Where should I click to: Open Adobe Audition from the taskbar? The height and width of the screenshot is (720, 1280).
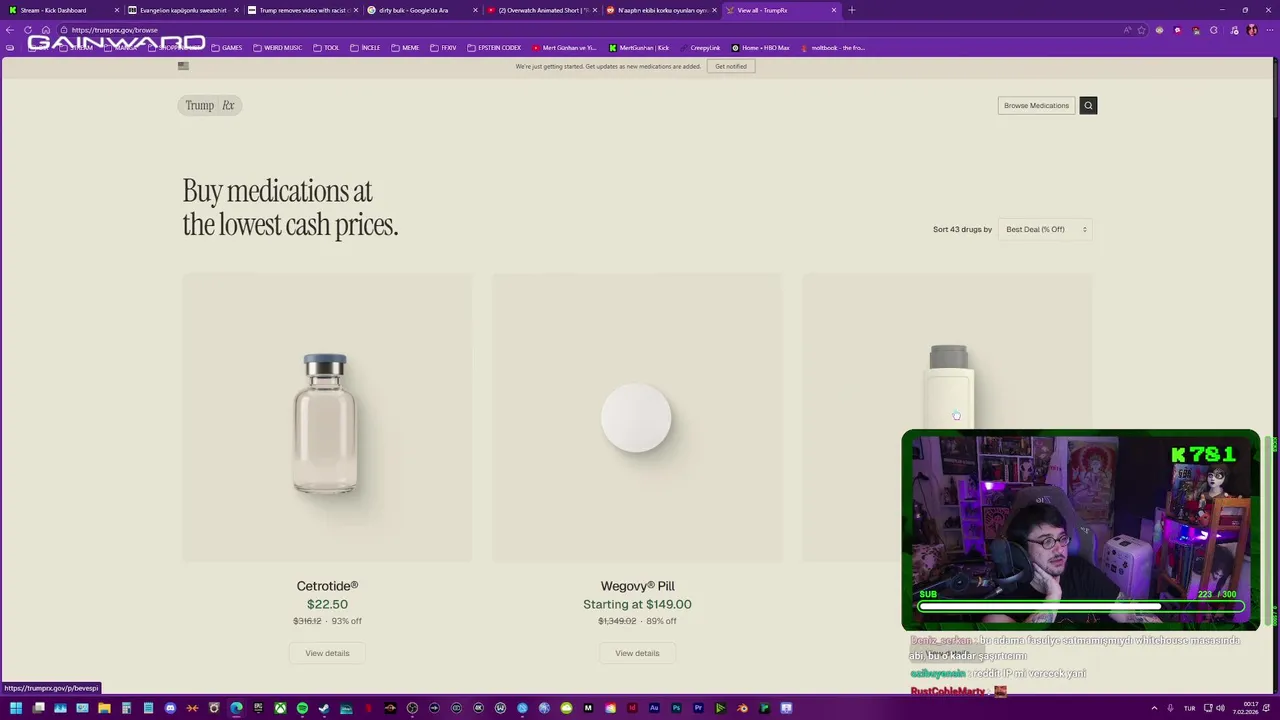tap(654, 708)
